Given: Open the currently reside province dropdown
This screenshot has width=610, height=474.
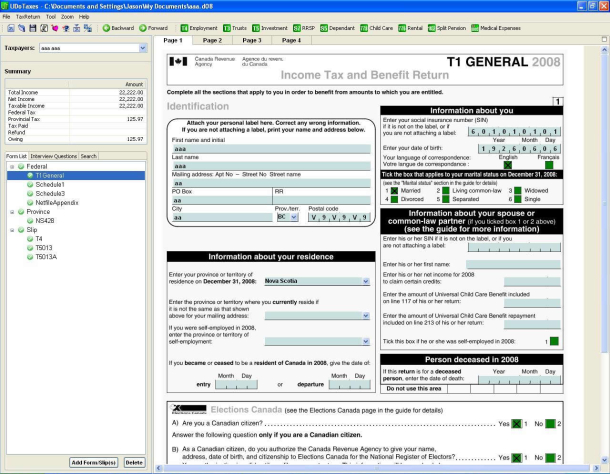Looking at the screenshot, I should (366, 316).
